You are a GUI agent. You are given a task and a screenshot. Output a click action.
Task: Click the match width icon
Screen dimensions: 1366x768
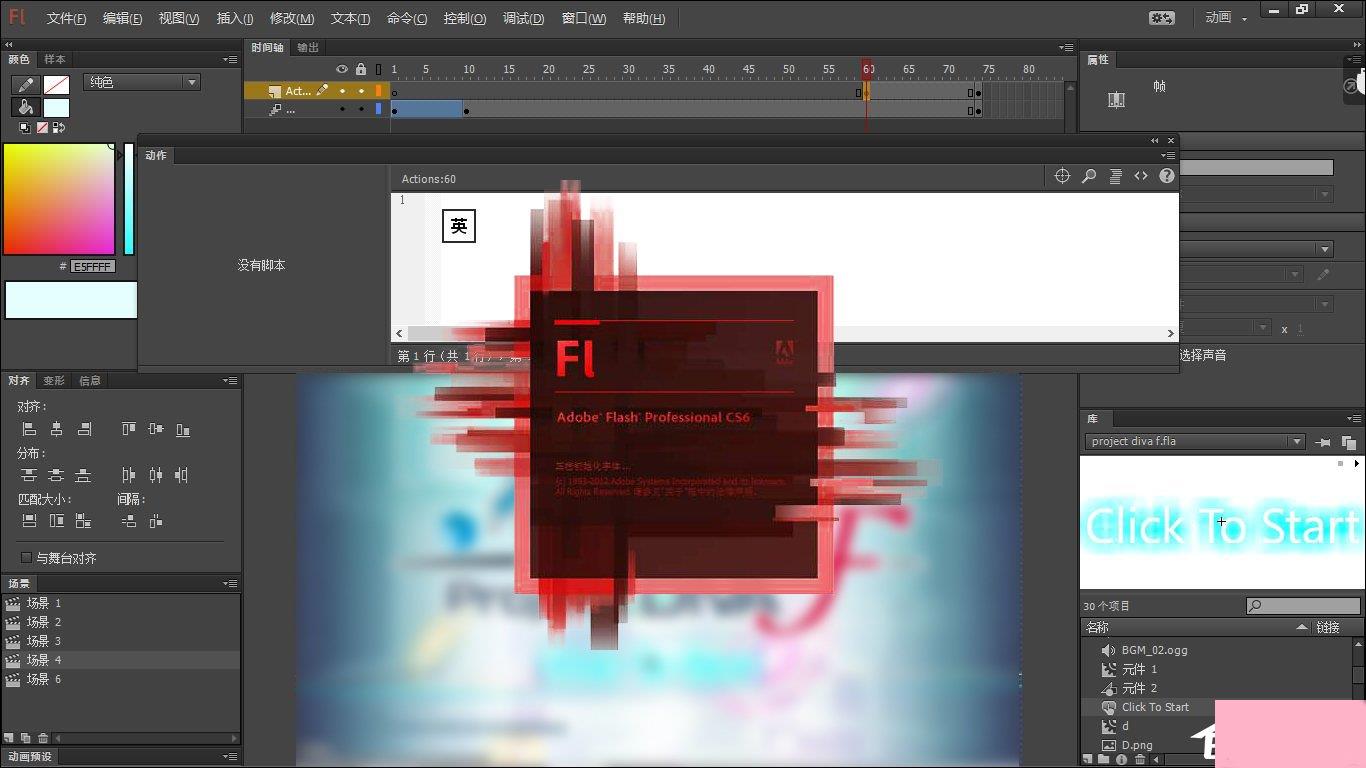29,521
